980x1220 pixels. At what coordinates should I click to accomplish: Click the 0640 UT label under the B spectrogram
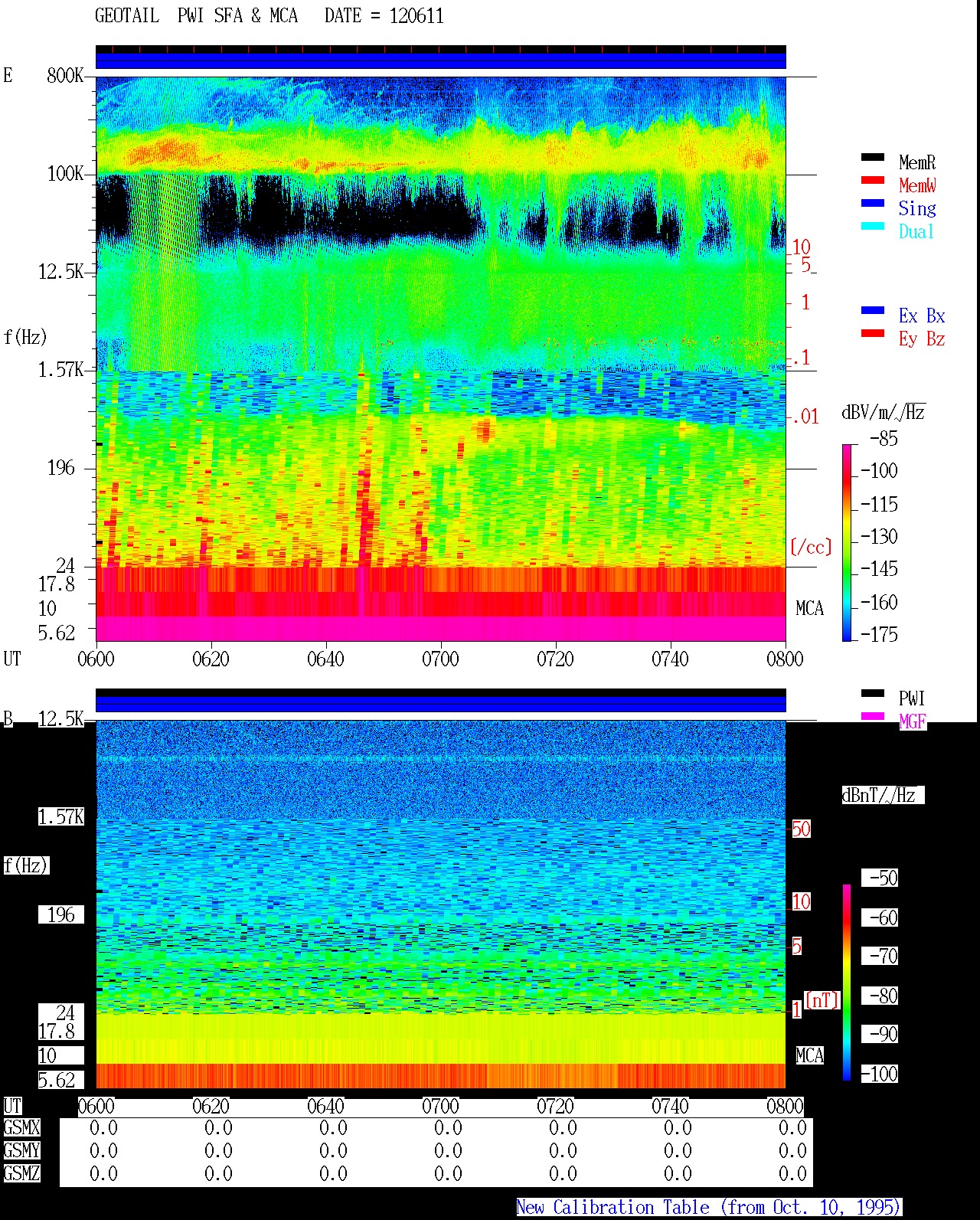(325, 1107)
